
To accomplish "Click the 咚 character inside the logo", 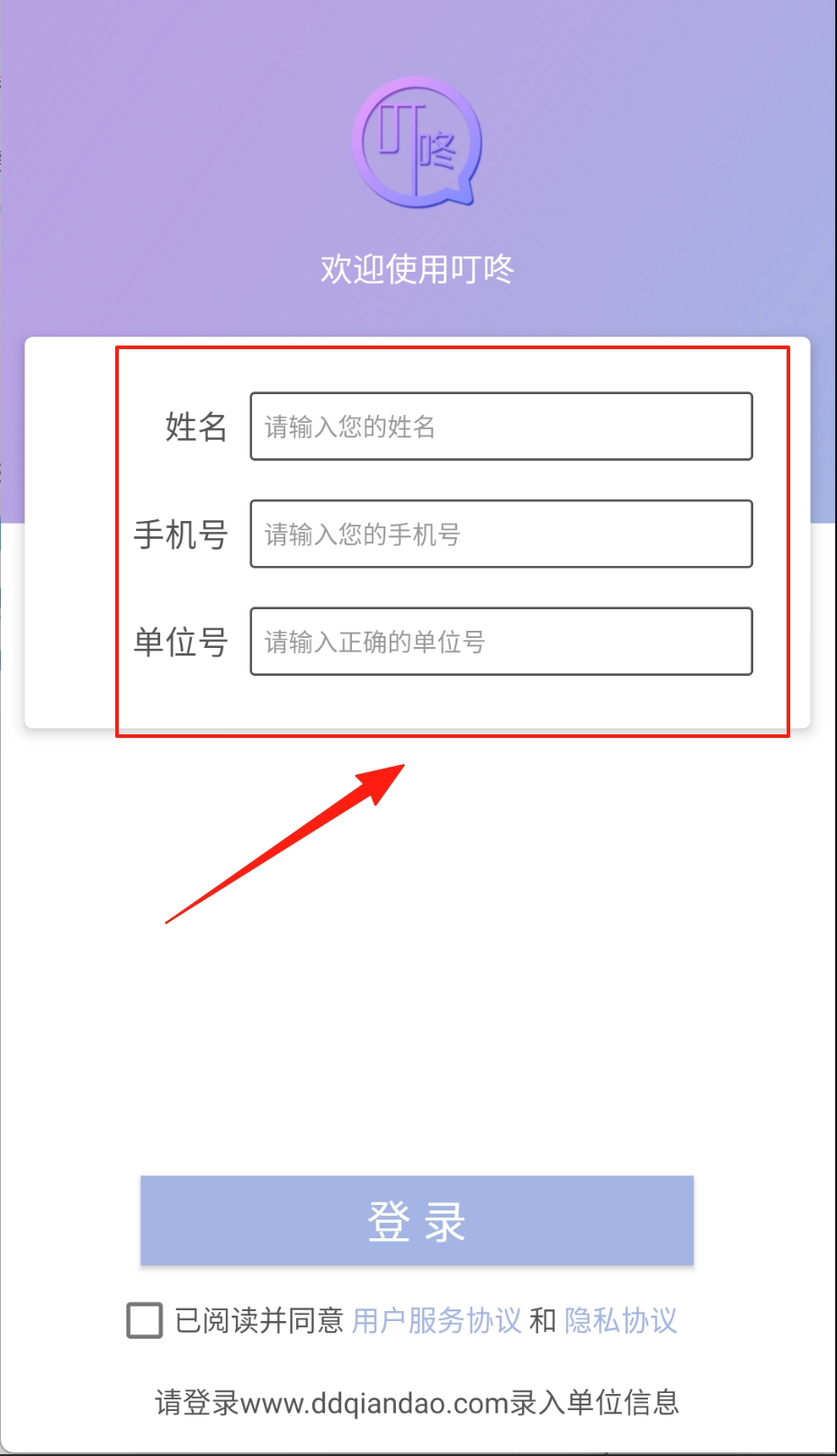I will [438, 150].
